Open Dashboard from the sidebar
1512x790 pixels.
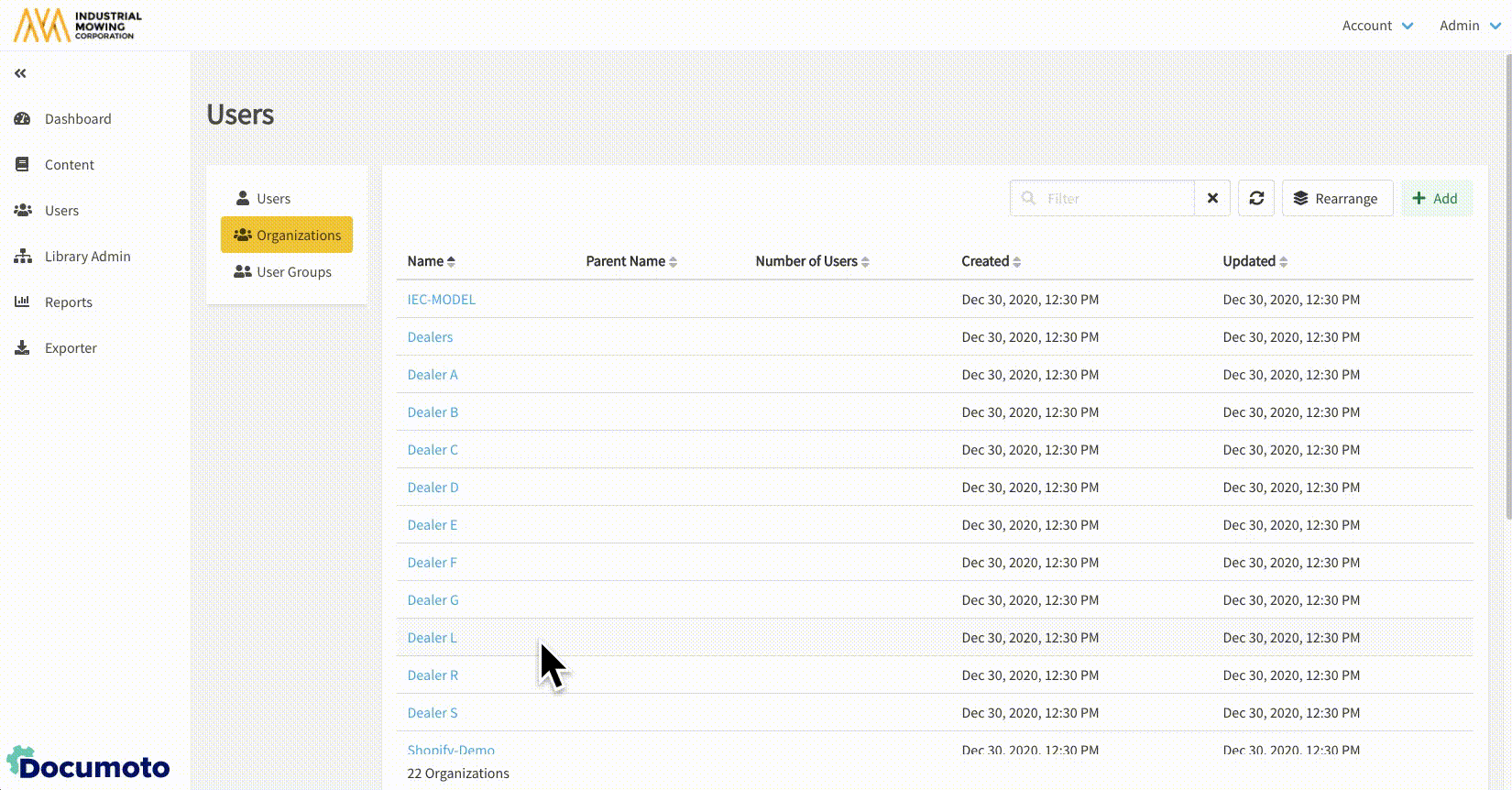point(77,119)
